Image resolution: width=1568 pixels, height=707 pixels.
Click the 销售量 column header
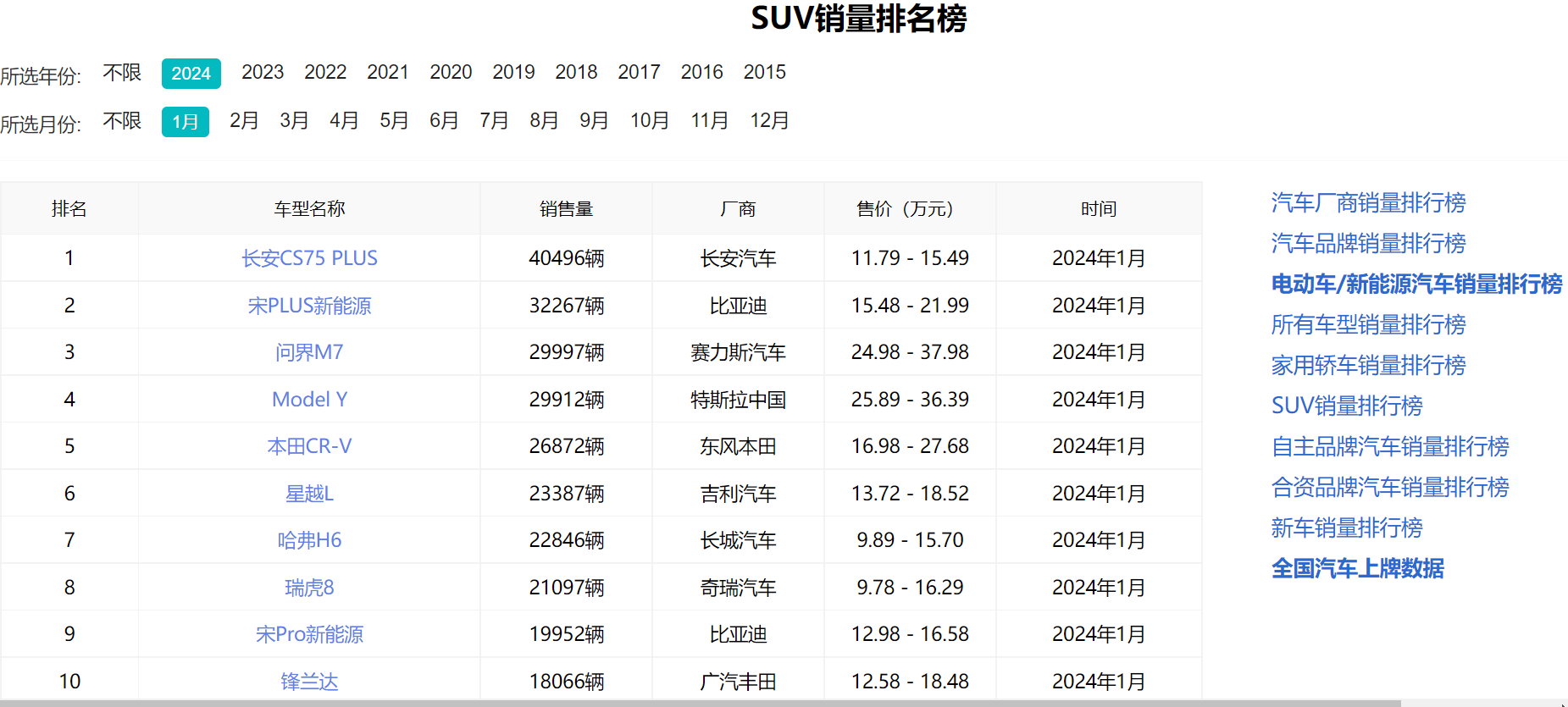[x=566, y=209]
